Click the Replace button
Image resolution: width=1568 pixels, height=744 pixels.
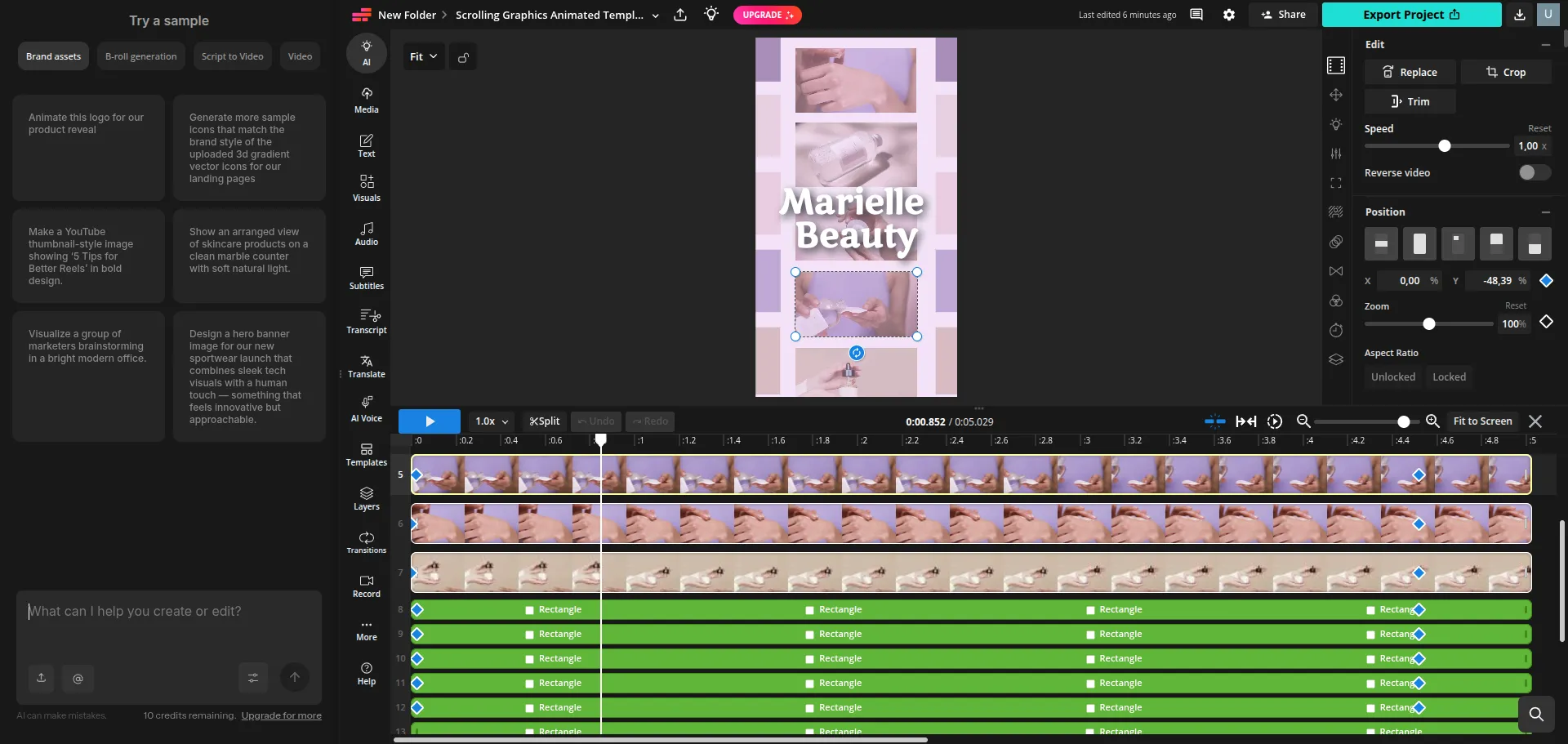[1410, 72]
